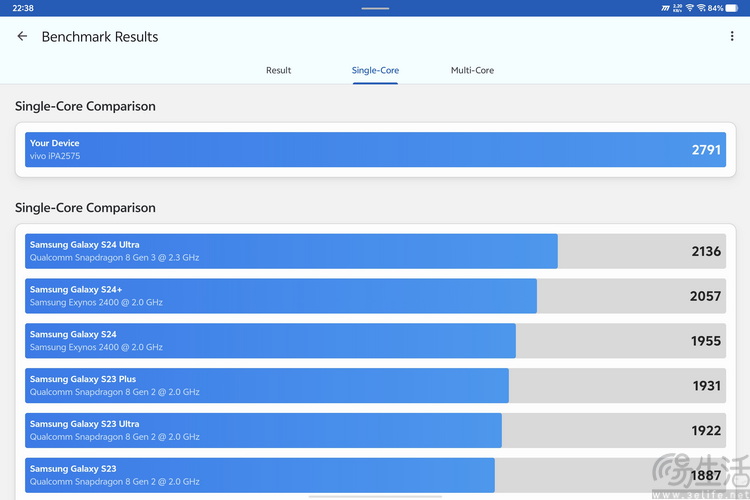750x500 pixels.
Task: Tap the Your Device vivo iPA2575 bar
Action: 375,150
